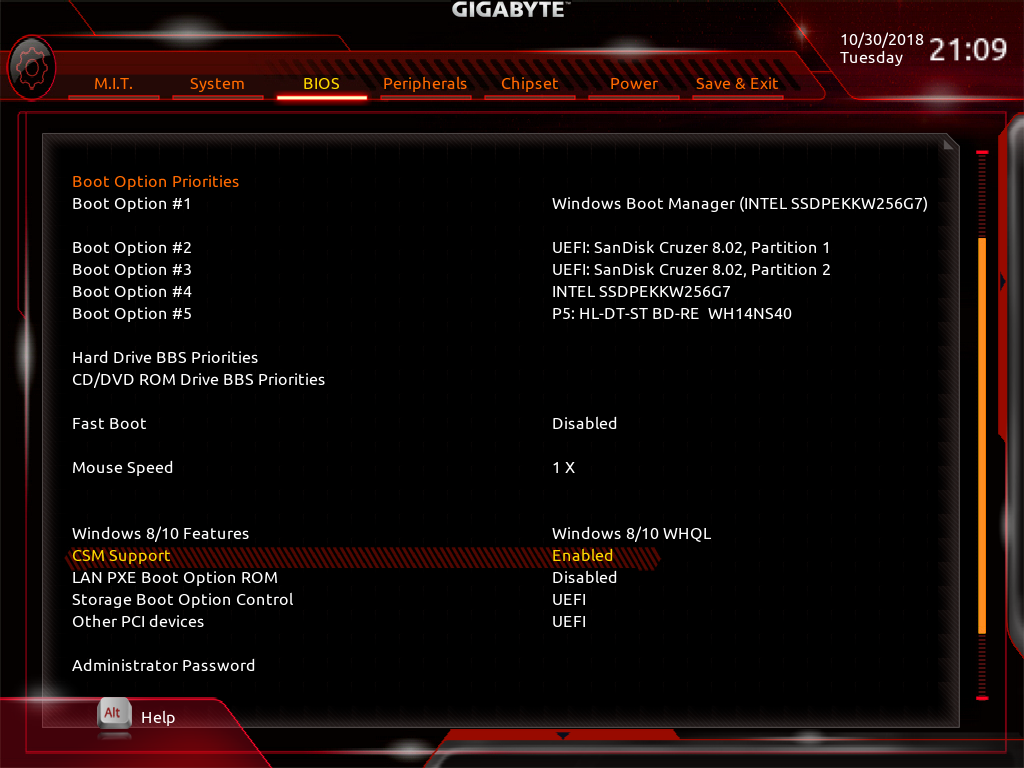This screenshot has height=768, width=1024.
Task: Open the Save & Exit tab
Action: click(737, 84)
